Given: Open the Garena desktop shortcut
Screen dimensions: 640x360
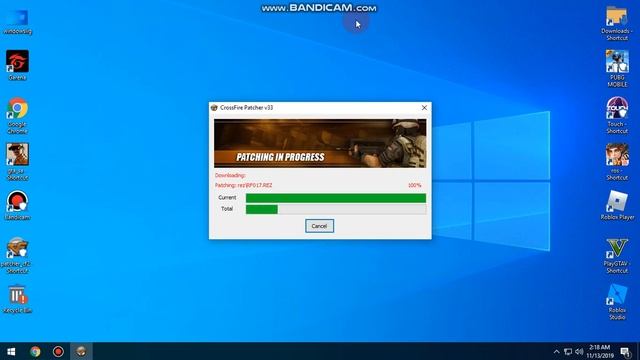Looking at the screenshot, I should click(17, 65).
